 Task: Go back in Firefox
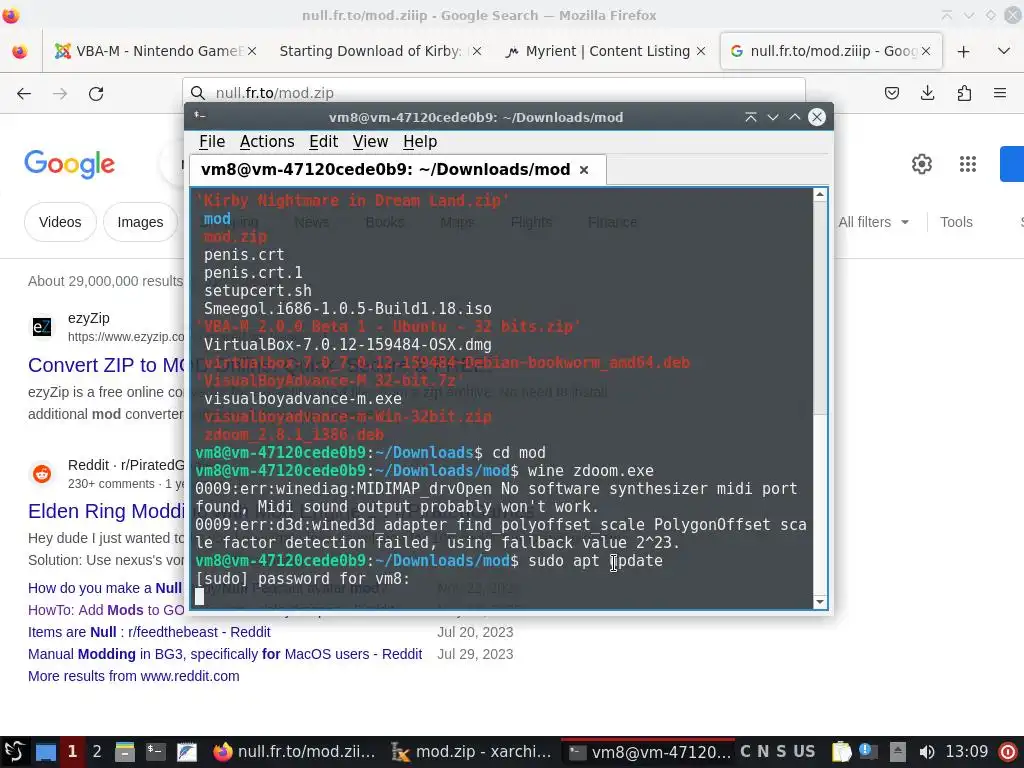(x=24, y=93)
